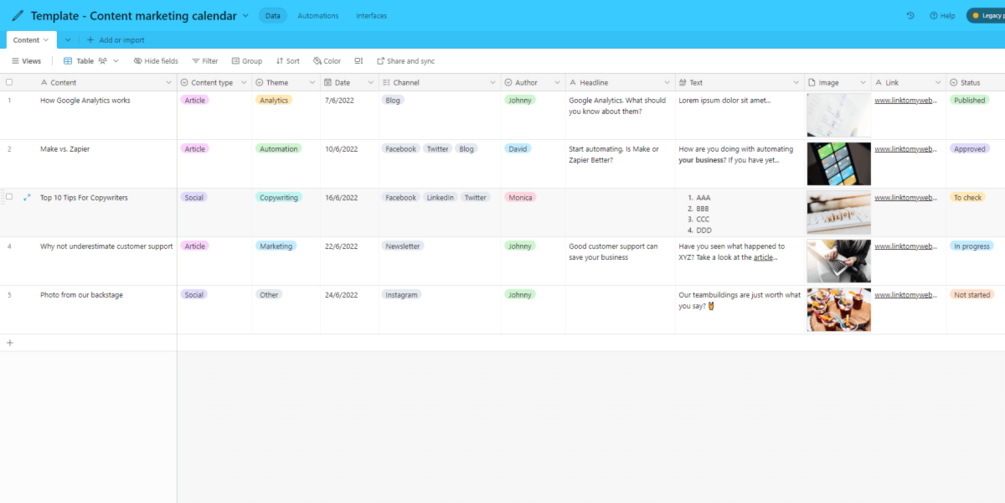Open the Group option
The width and height of the screenshot is (1005, 503).
tap(247, 61)
